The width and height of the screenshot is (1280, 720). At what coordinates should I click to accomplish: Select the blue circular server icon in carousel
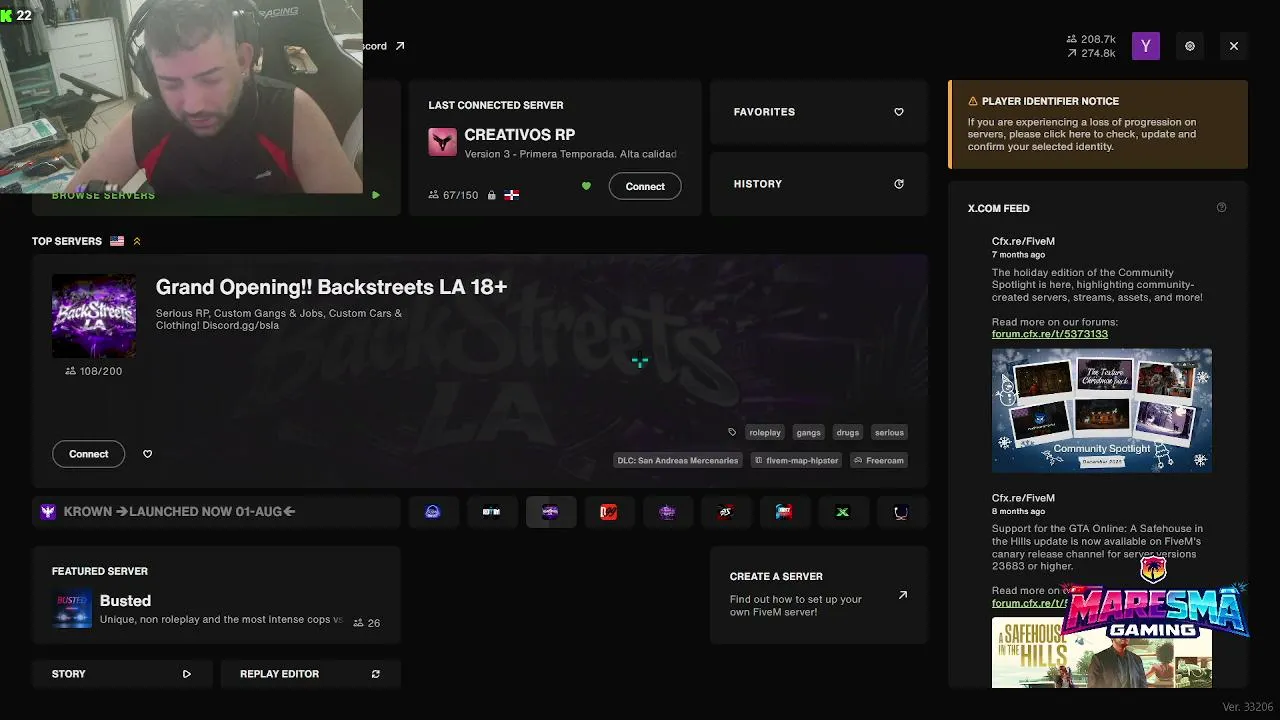click(433, 512)
